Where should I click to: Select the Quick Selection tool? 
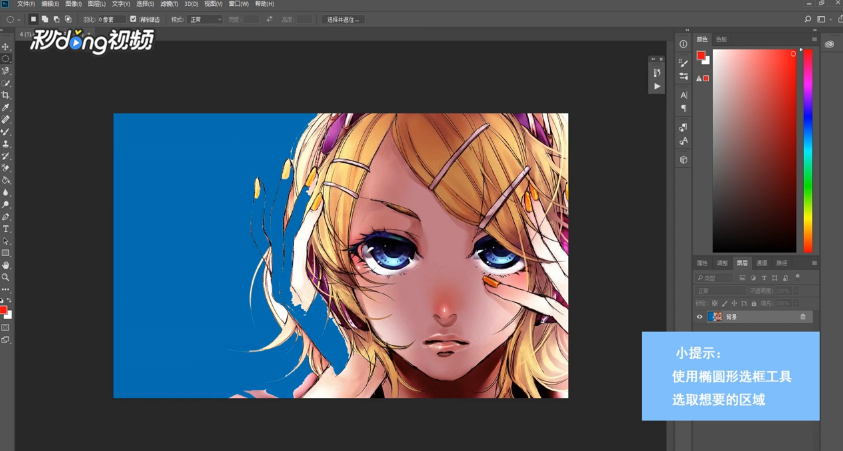coord(5,83)
